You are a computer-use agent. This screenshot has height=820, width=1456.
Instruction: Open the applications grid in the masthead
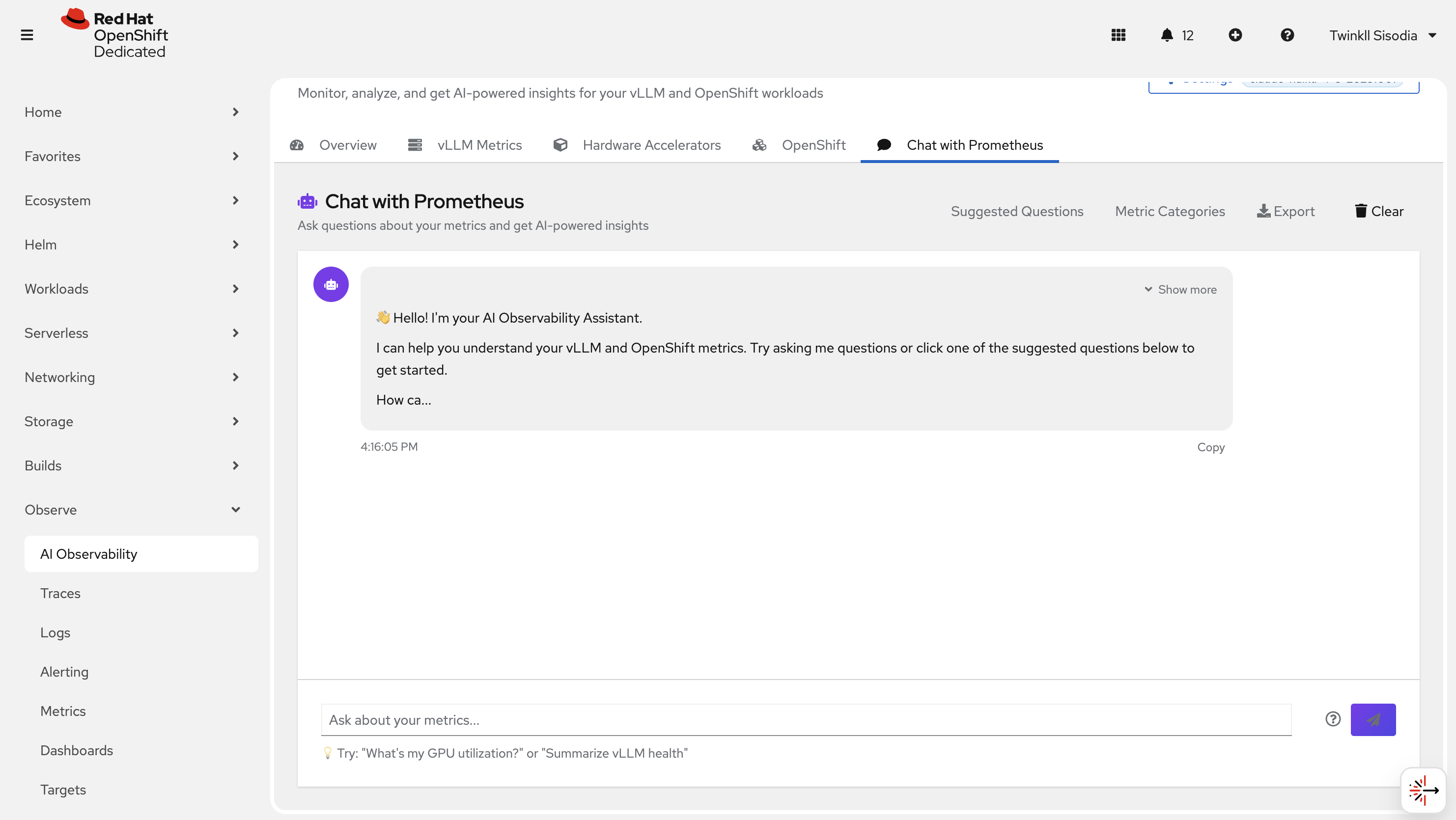(x=1119, y=35)
